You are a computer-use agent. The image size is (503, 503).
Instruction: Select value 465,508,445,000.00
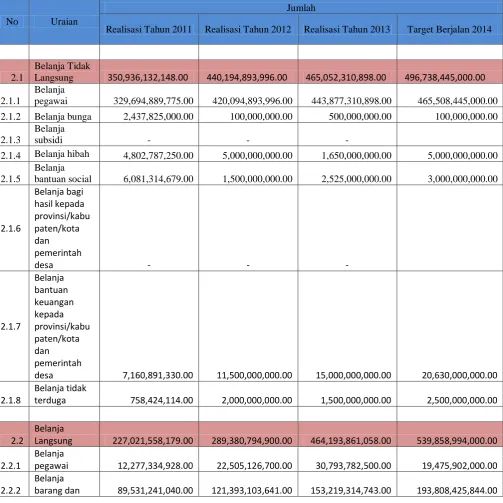click(458, 101)
